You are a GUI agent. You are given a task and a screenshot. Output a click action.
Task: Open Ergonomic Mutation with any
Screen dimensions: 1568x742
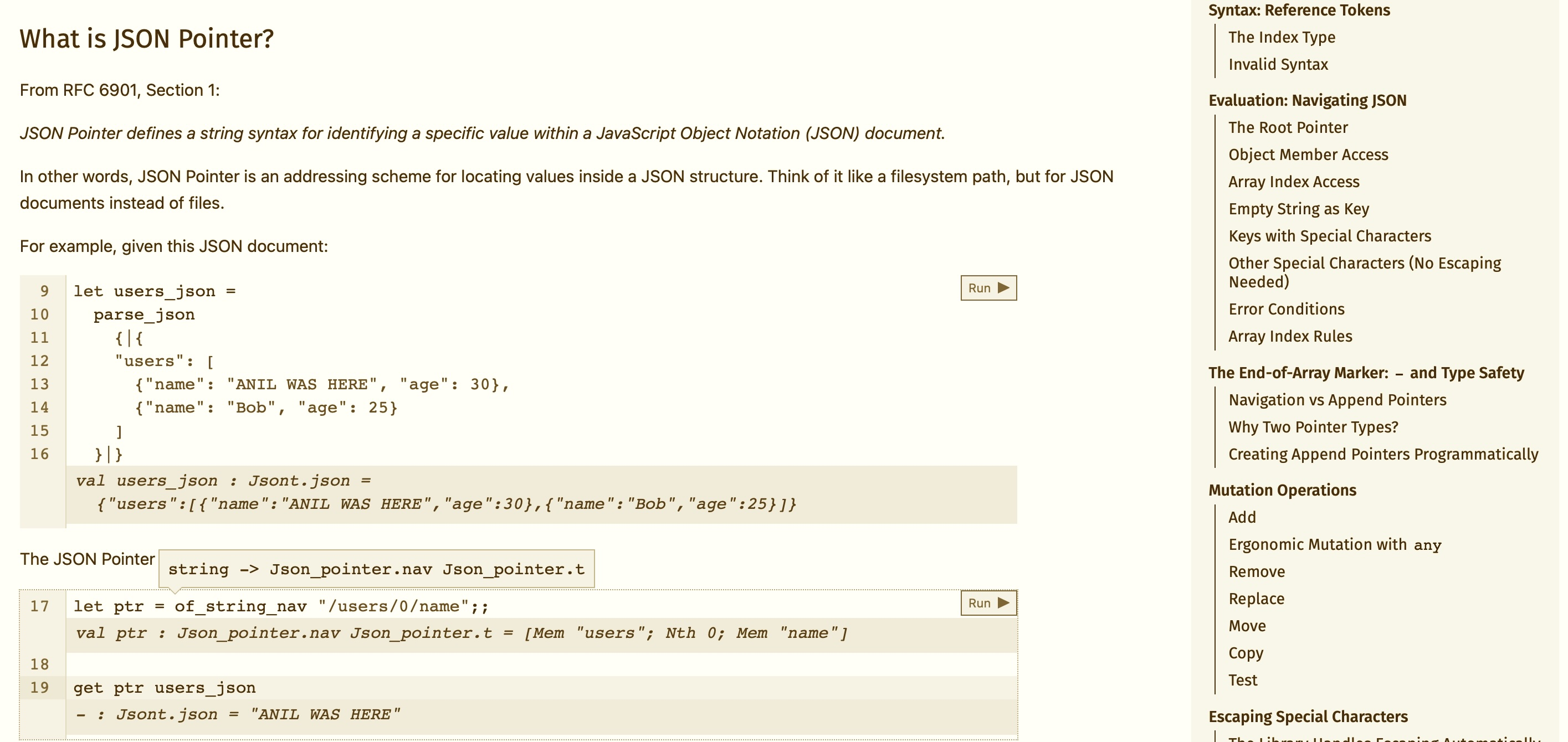pyautogui.click(x=1334, y=544)
